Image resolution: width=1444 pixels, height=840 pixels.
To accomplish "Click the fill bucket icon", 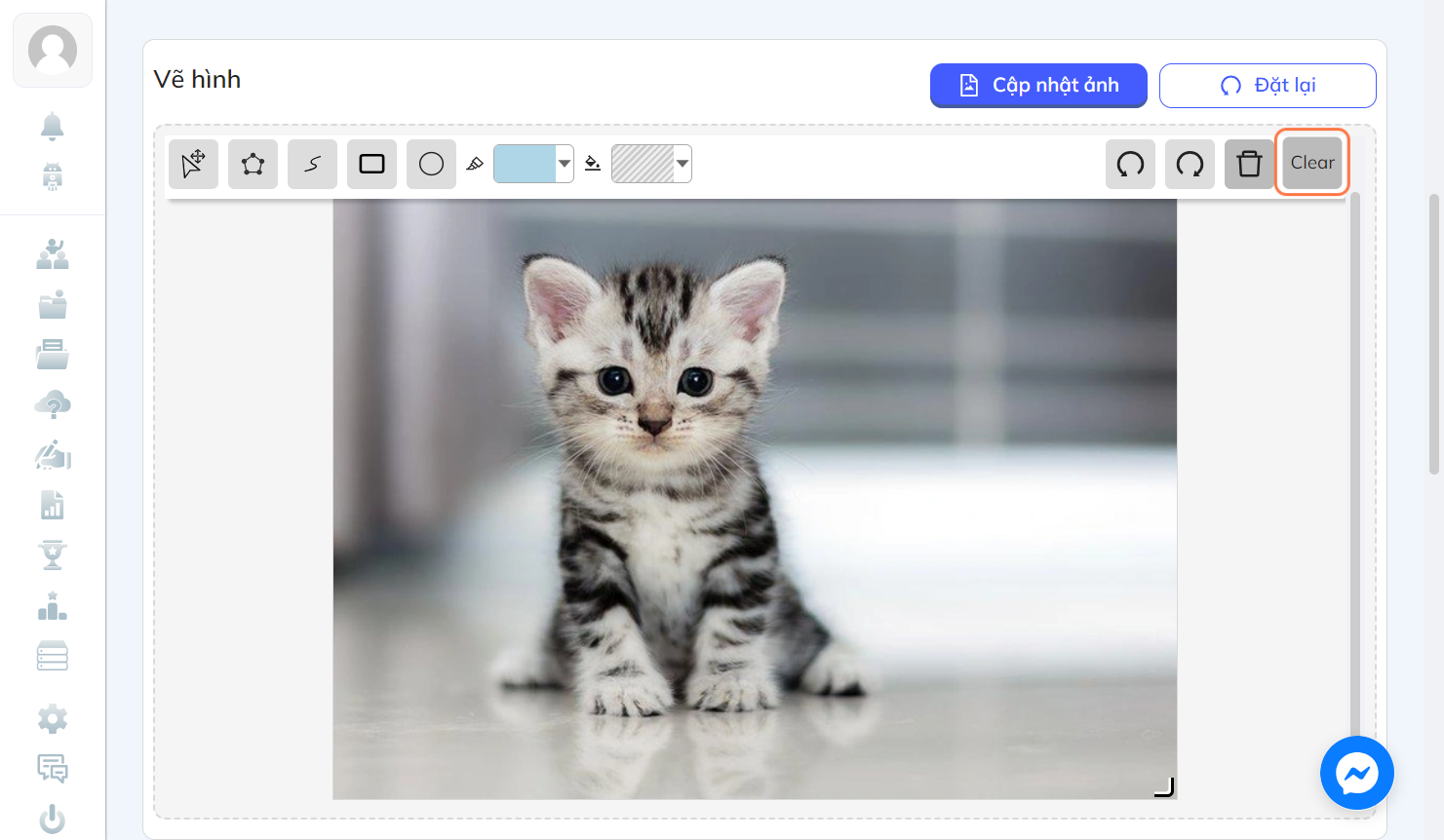I will 593,164.
